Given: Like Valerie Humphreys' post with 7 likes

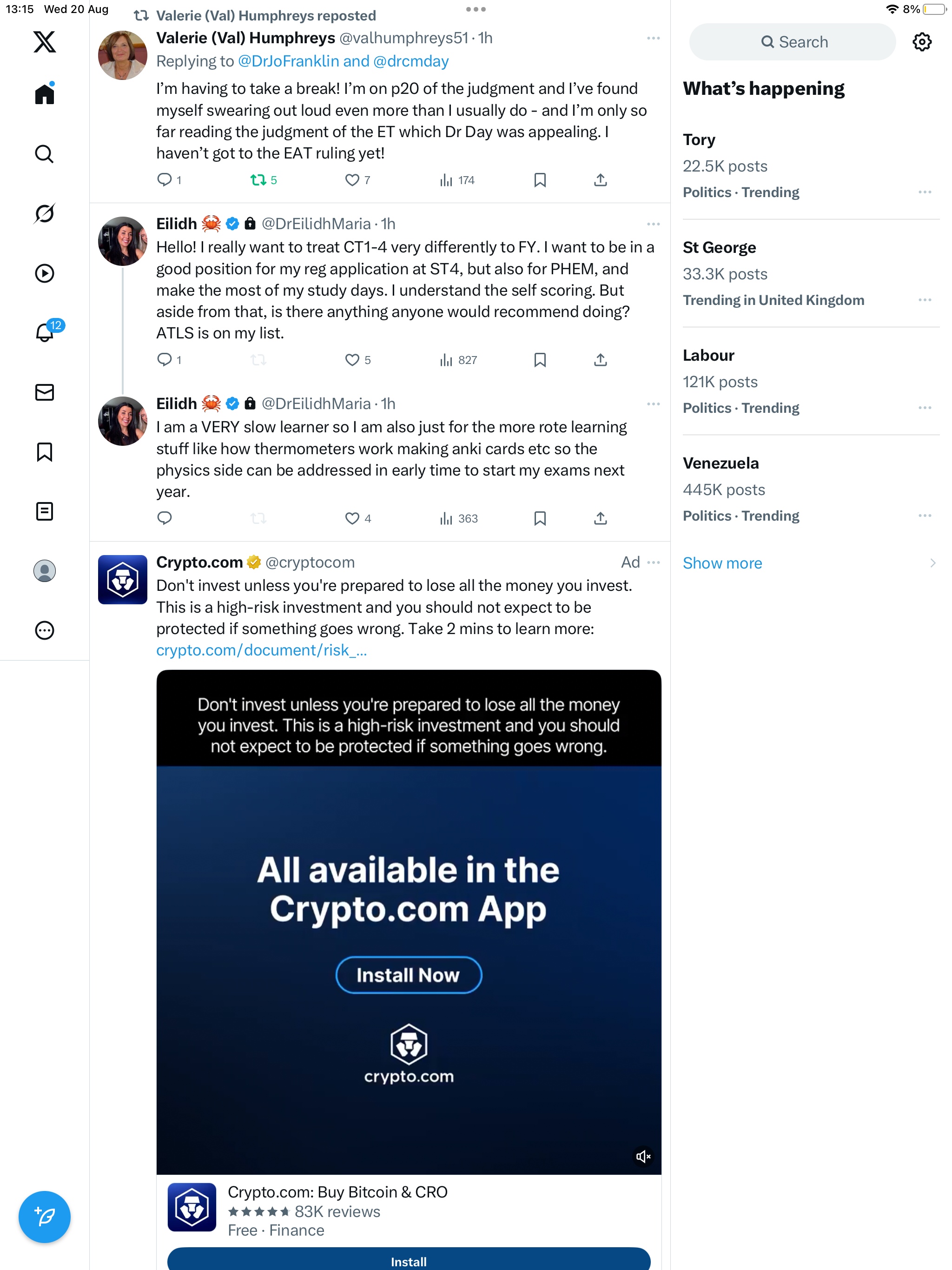Looking at the screenshot, I should tap(352, 180).
